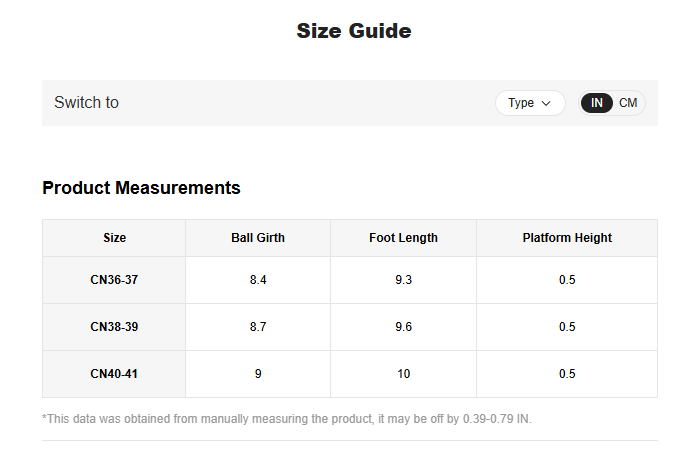
Task: Click the Size Guide title
Action: click(x=354, y=31)
